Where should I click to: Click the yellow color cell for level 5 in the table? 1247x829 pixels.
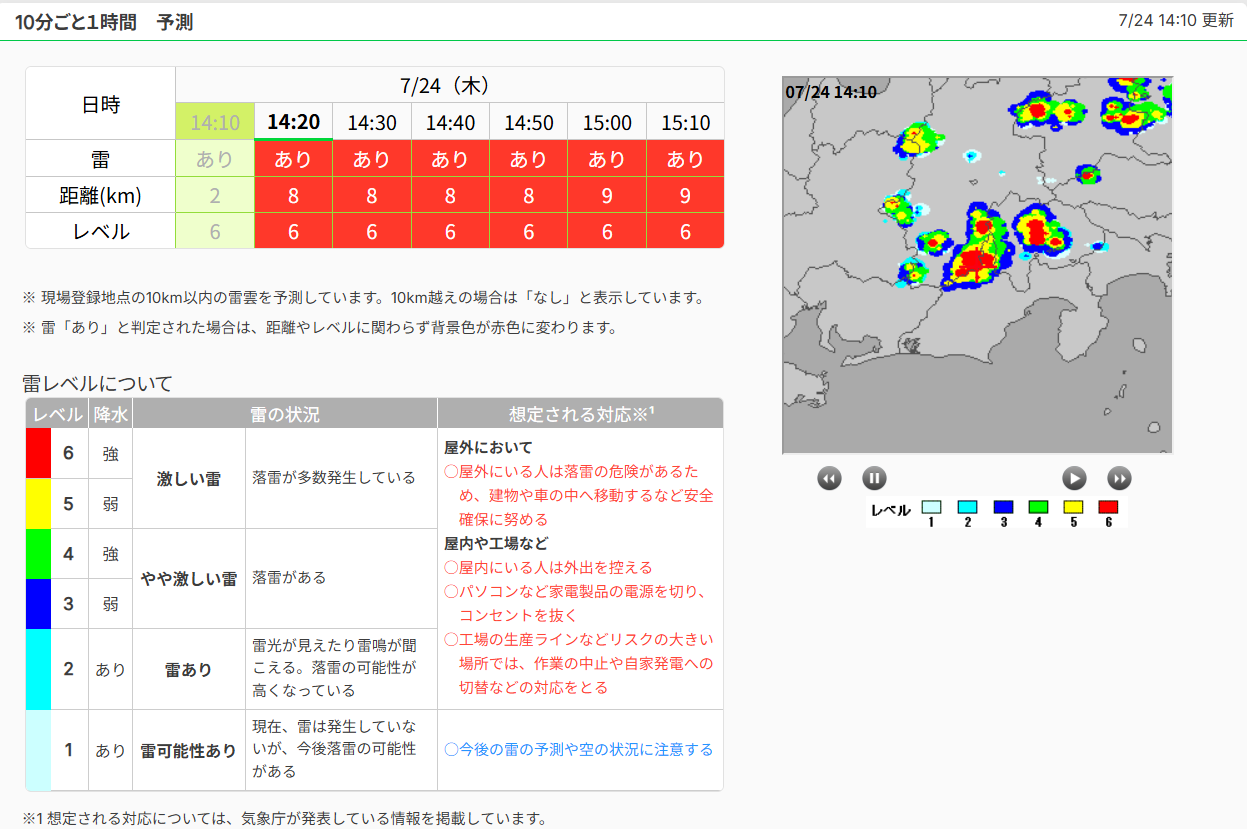tap(38, 503)
